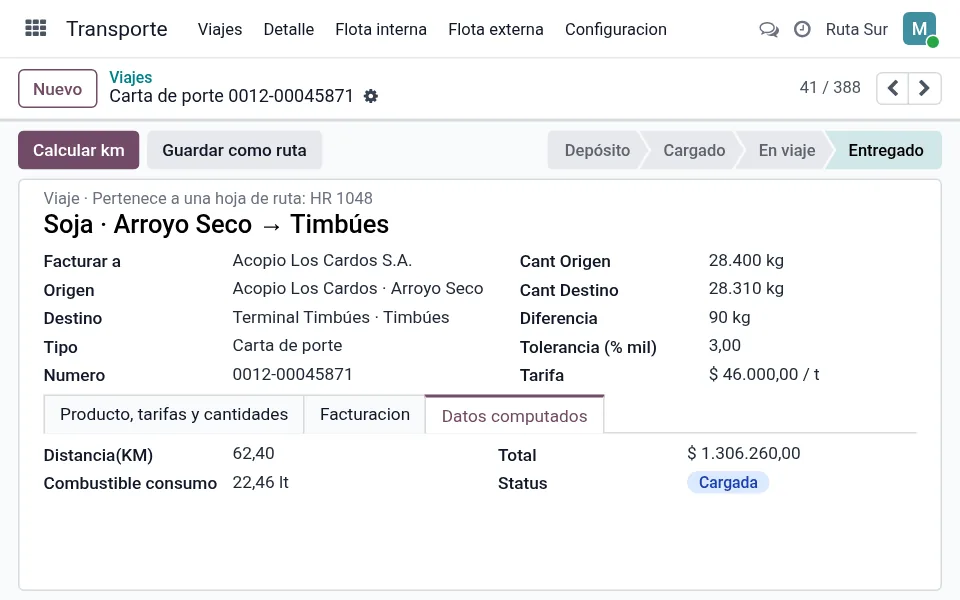
Task: Click the Cargada status badge
Action: (x=728, y=482)
